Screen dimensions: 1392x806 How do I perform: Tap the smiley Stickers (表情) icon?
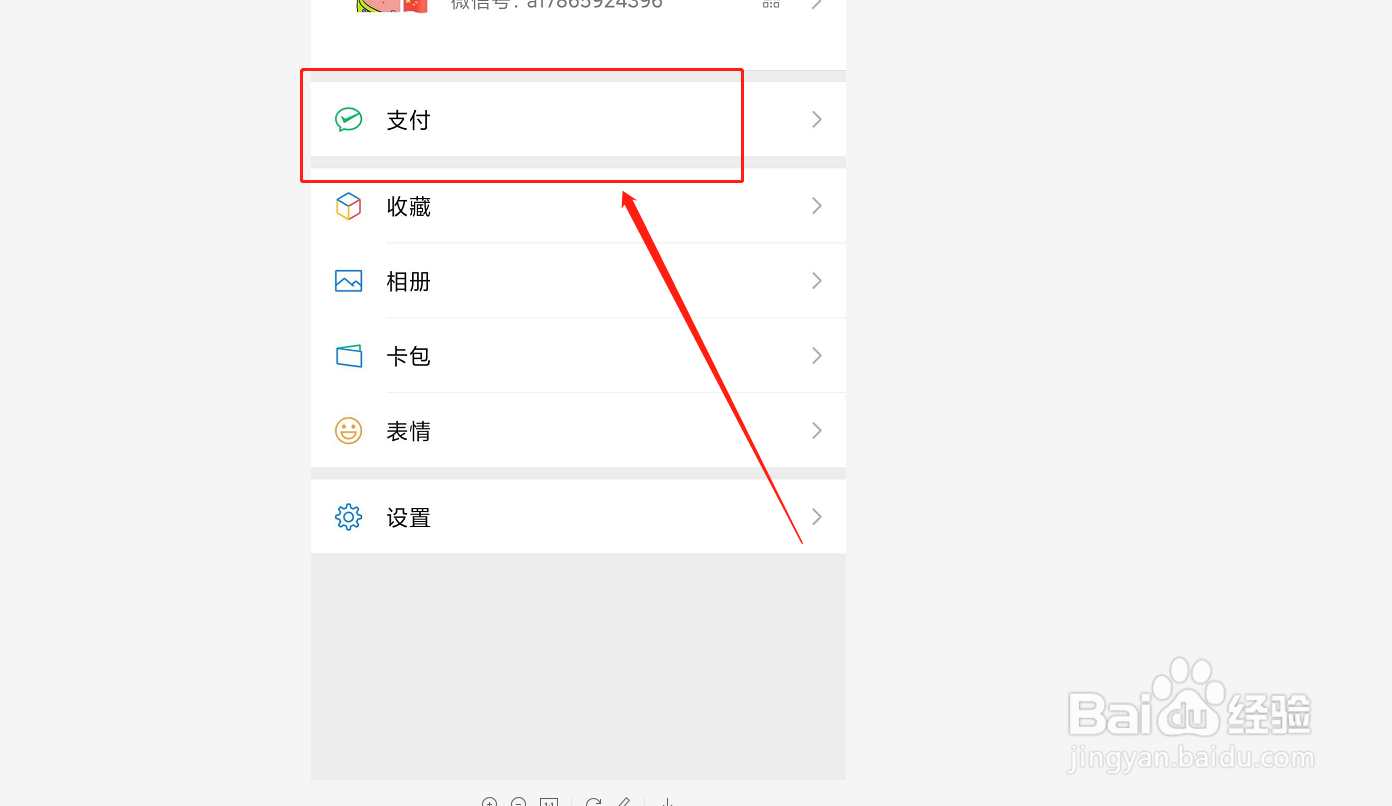(x=348, y=431)
